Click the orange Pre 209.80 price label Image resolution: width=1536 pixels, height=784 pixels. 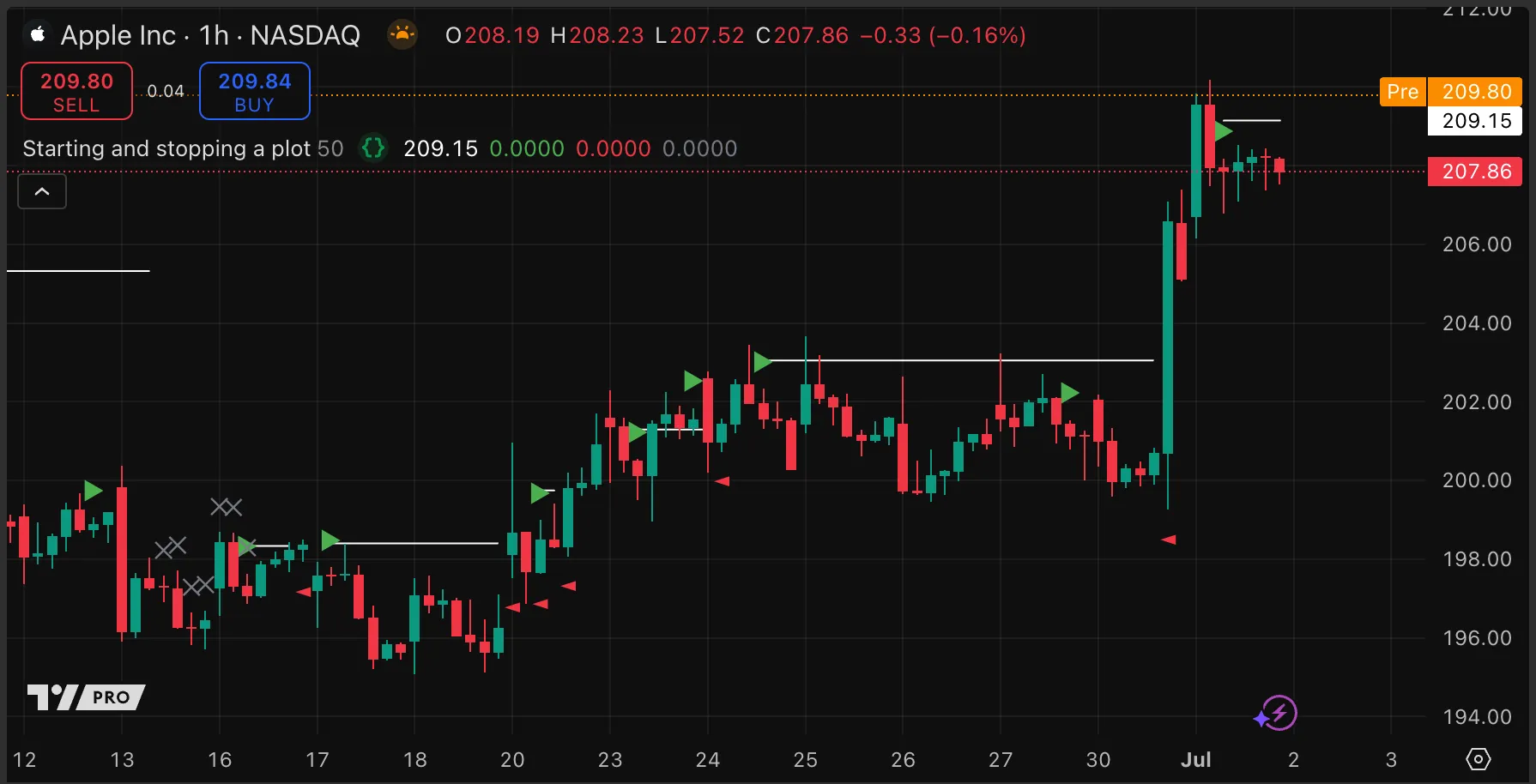click(1450, 92)
